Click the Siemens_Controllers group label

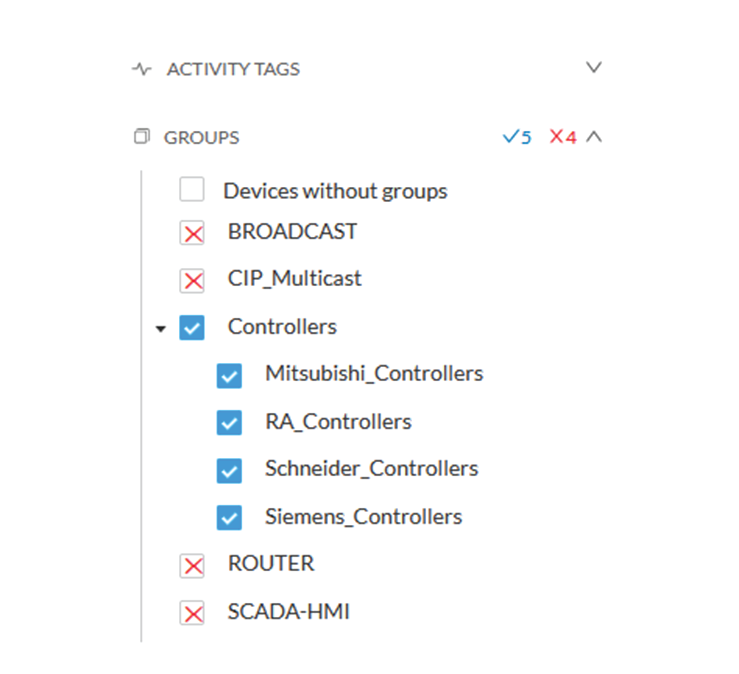pos(363,517)
